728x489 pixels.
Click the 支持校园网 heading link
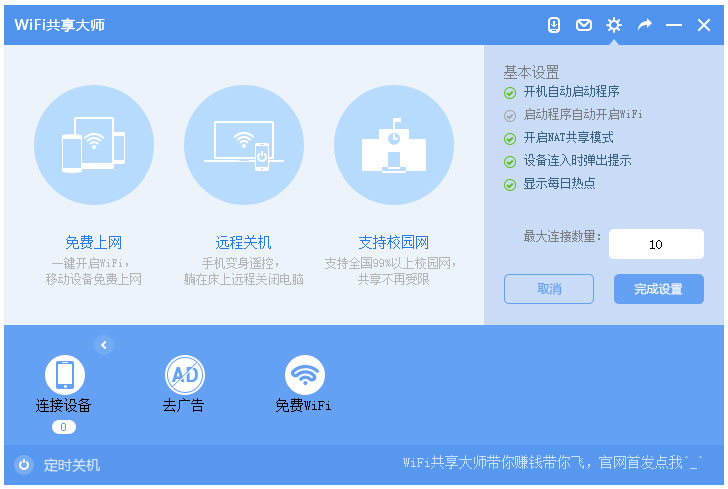pos(394,242)
